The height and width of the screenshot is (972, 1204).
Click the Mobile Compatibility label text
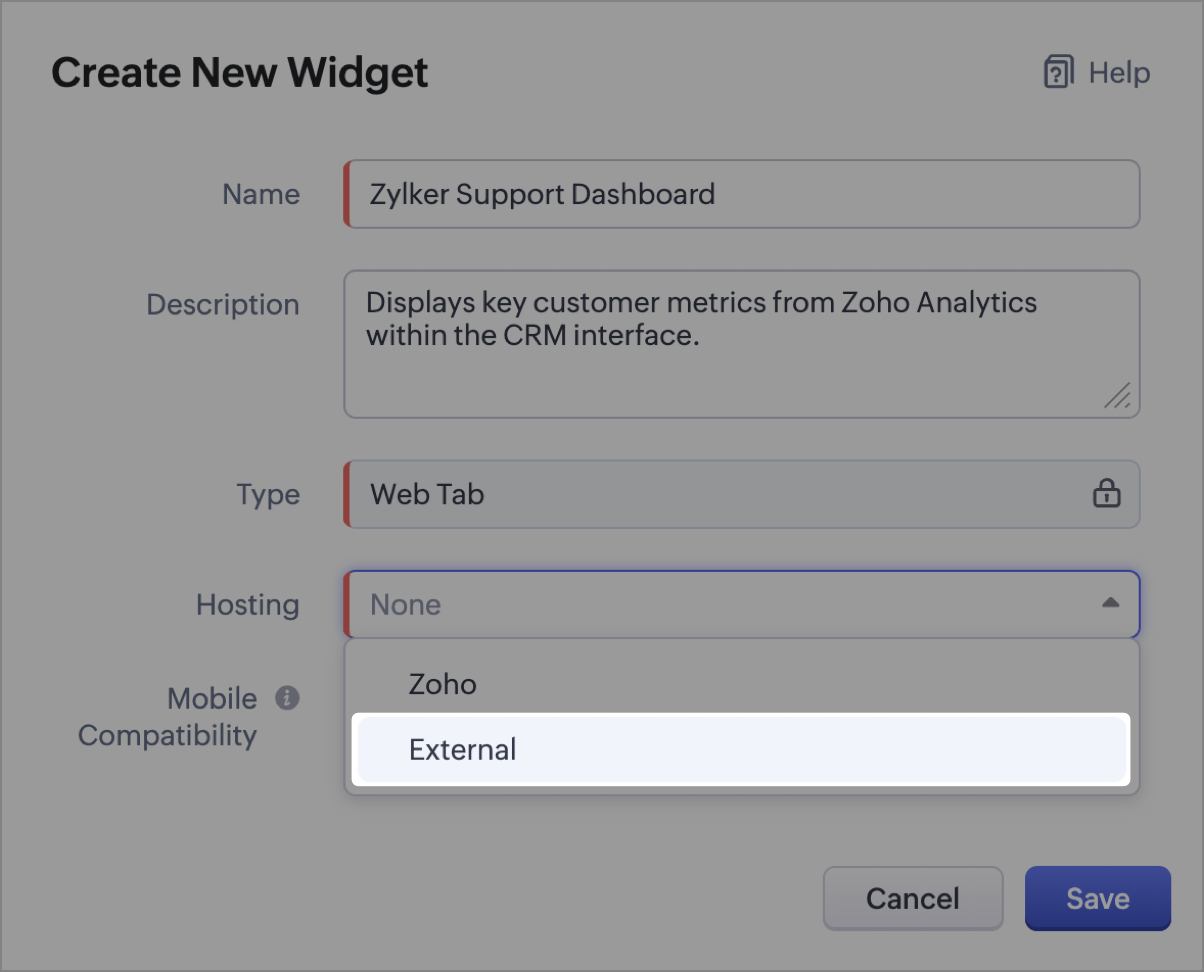167,735
